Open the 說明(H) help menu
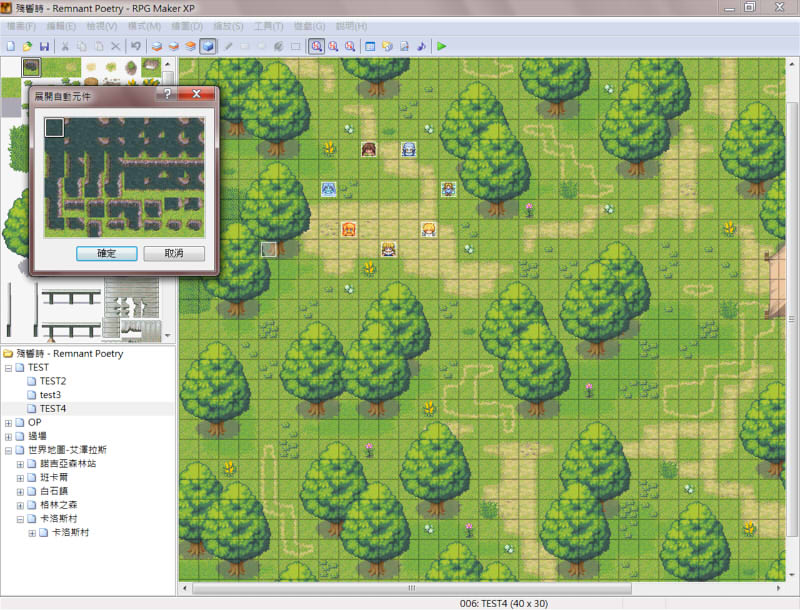This screenshot has width=800, height=610. (351, 26)
